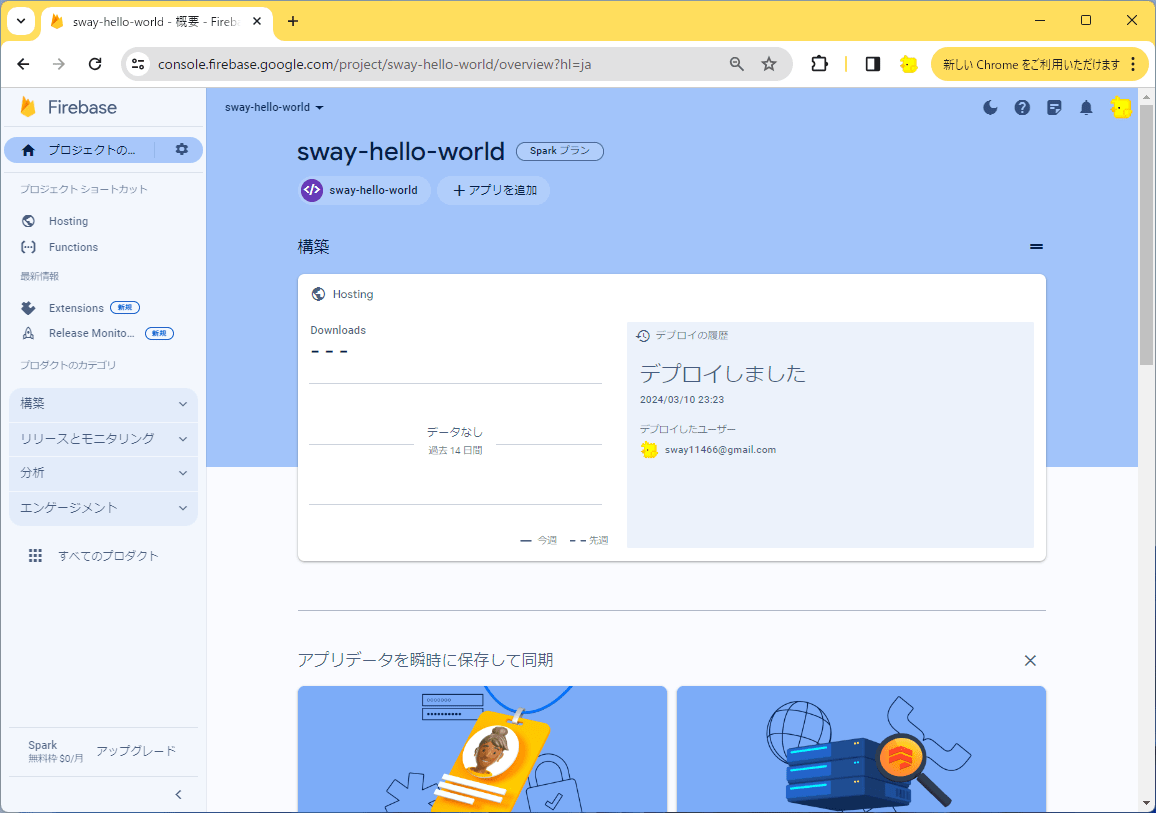The image size is (1156, 813).
Task: Click the zoom magnifier icon in address bar
Action: [x=737, y=64]
